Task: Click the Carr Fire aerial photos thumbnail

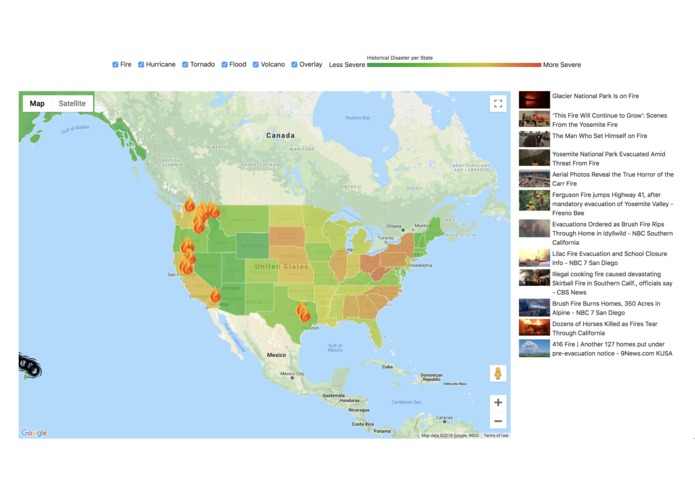Action: (x=534, y=179)
